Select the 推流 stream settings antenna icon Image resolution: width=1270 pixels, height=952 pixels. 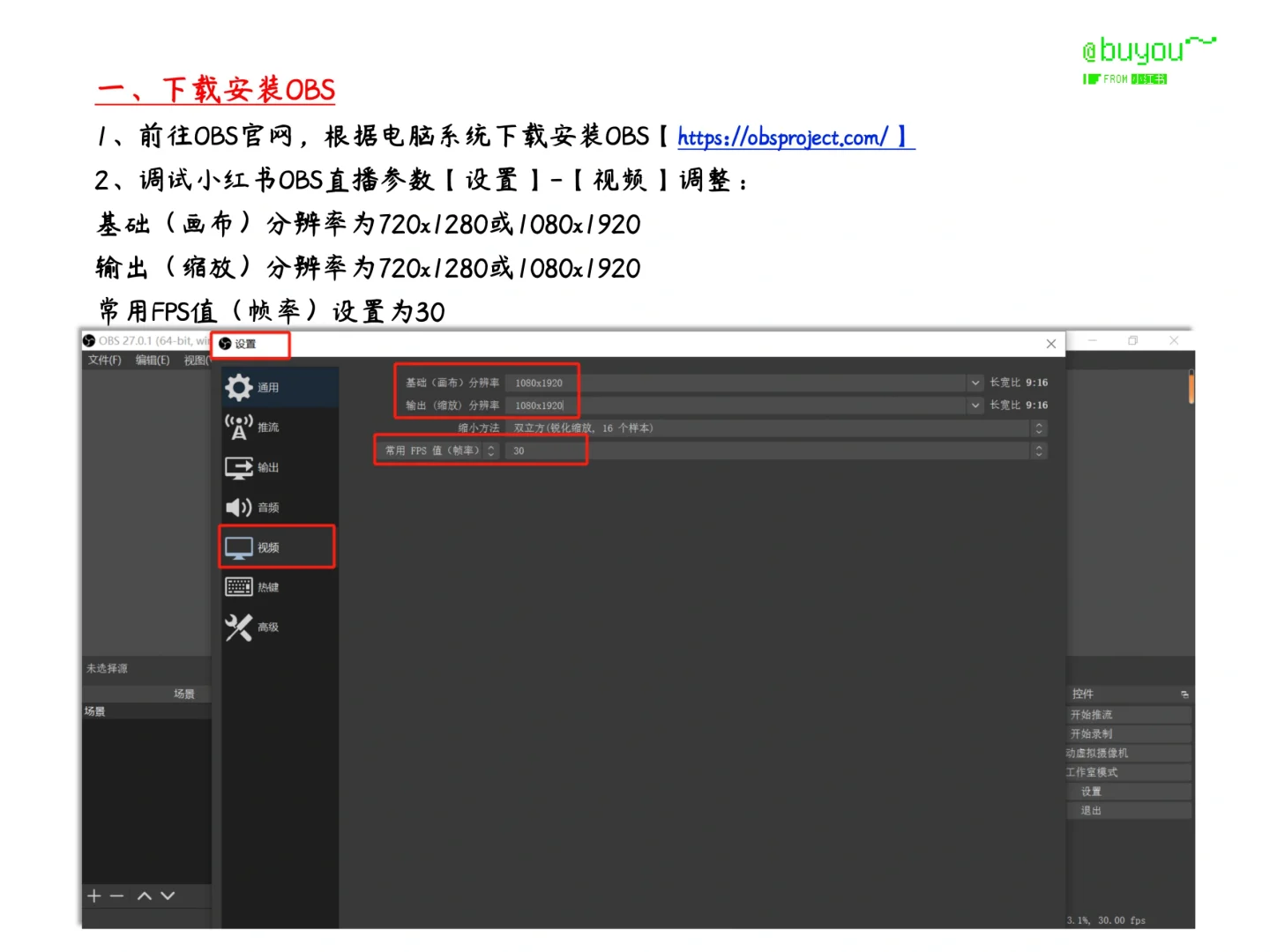click(x=238, y=427)
